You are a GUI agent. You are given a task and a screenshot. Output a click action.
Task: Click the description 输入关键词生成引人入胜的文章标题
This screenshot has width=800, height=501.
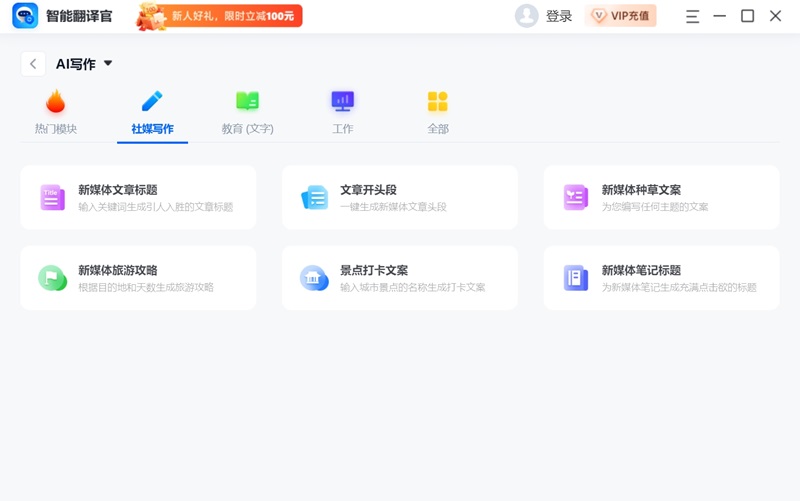[156, 207]
